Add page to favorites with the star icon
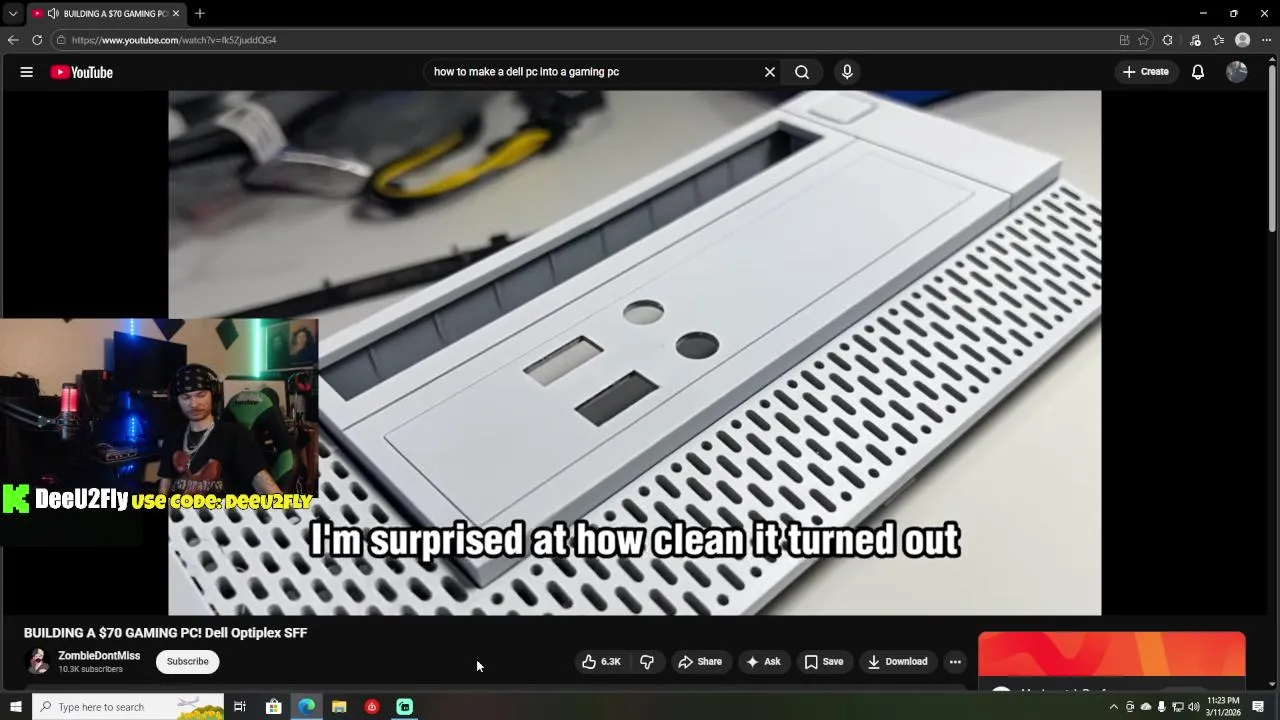 (1143, 40)
